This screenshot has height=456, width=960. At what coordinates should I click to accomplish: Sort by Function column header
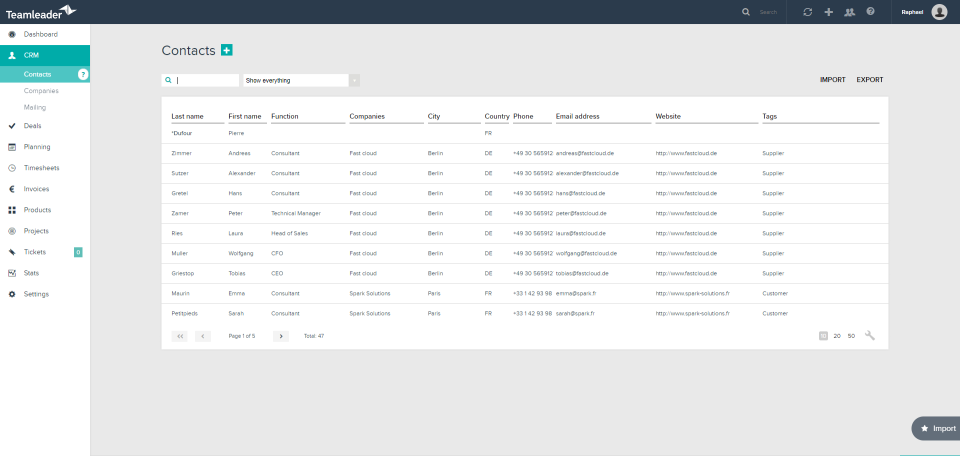coord(285,116)
